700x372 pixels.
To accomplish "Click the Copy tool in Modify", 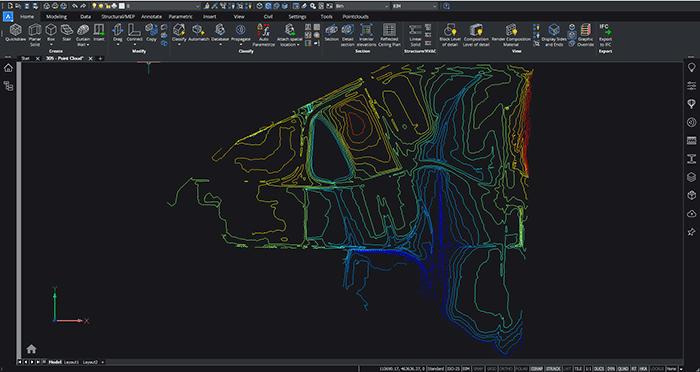I will point(151,33).
